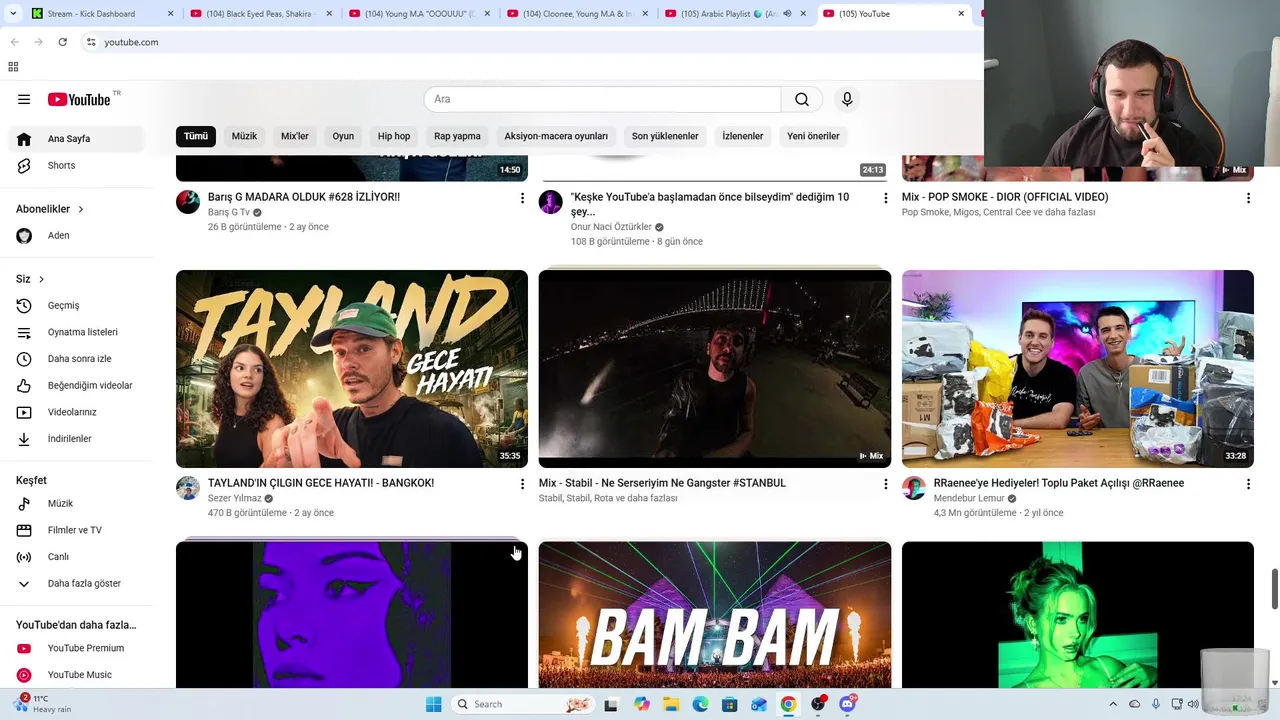Reload the page with refresh button

[x=62, y=42]
